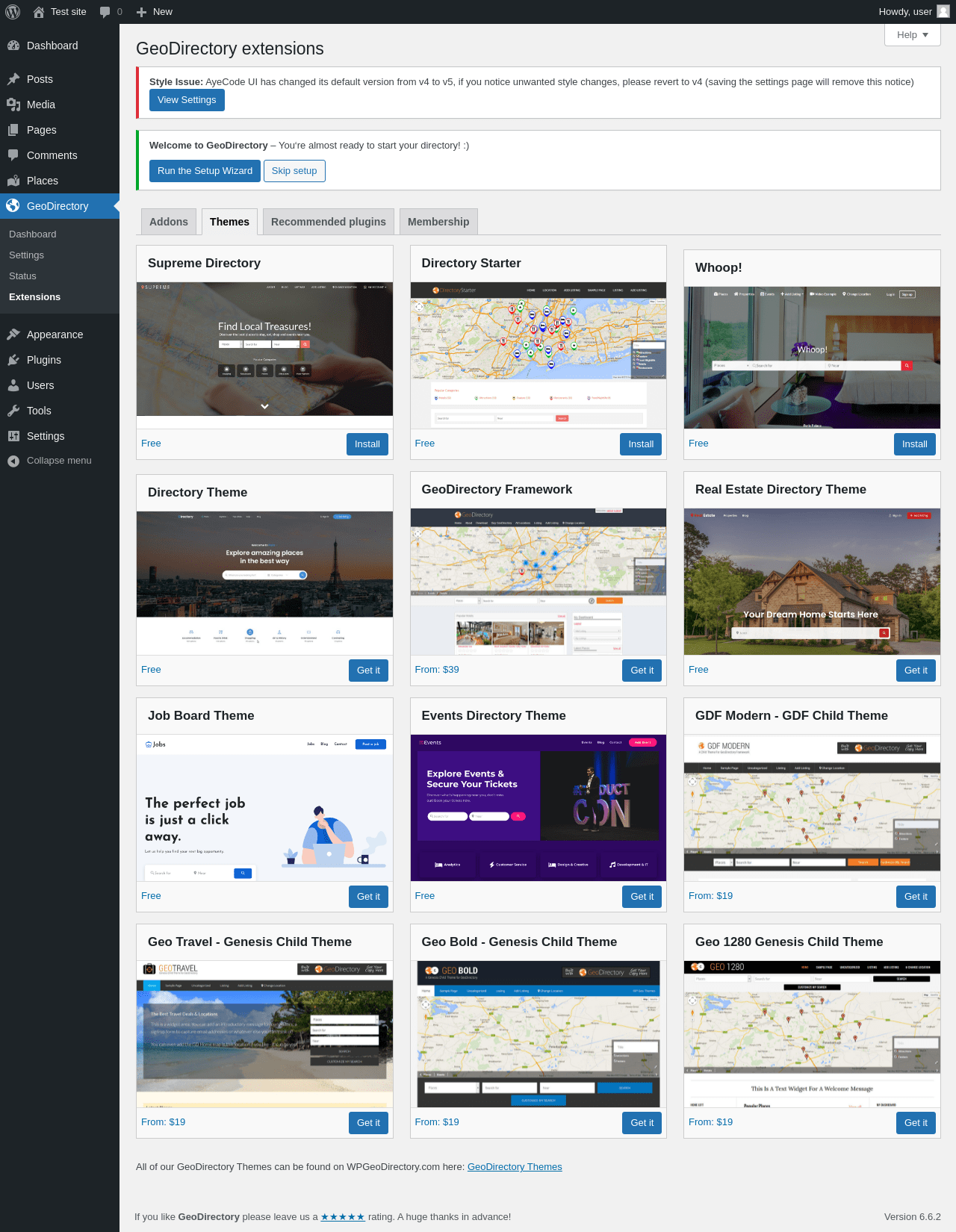Click the Howdy, user account text

(x=905, y=12)
